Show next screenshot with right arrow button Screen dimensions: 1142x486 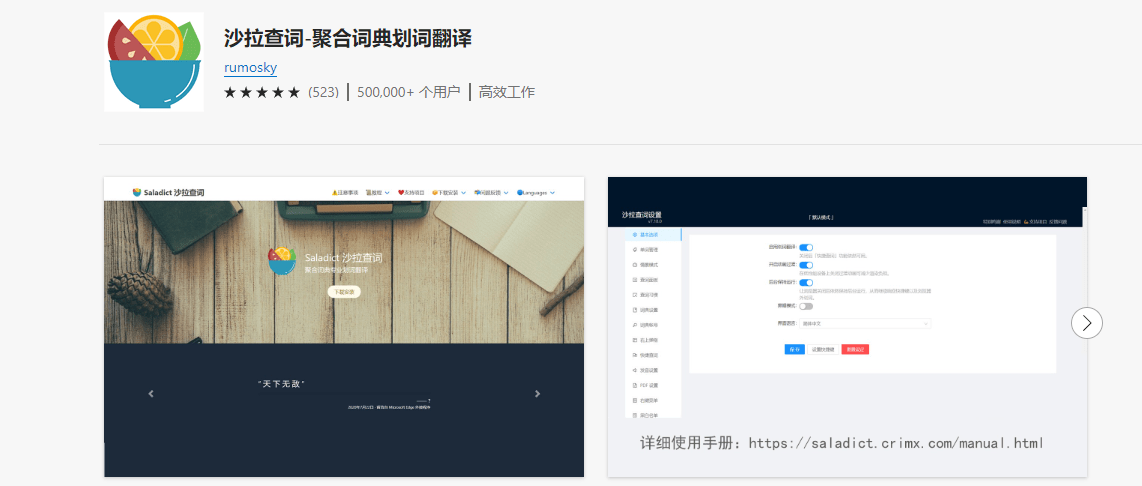click(x=1087, y=323)
